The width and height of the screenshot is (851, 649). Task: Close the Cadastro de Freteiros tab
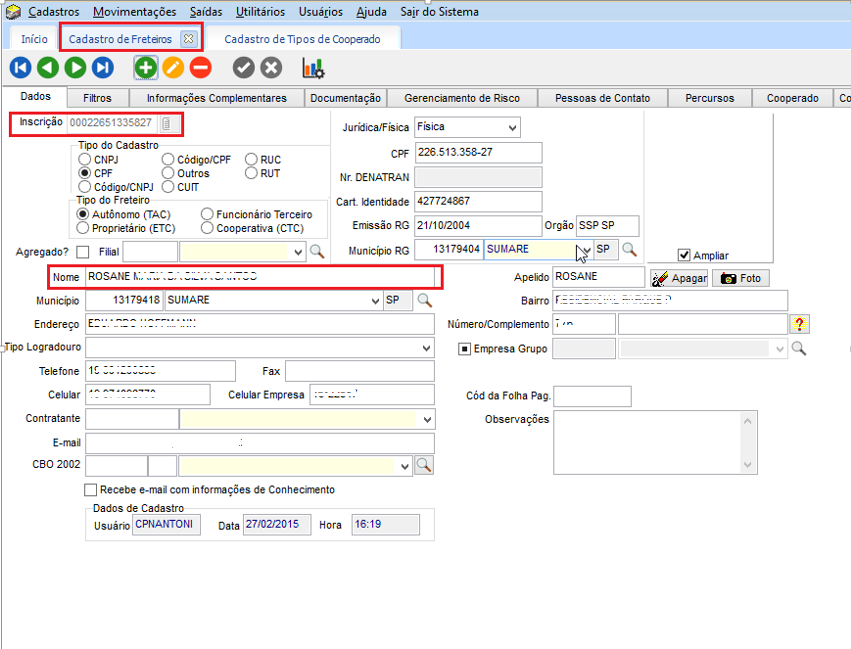[x=188, y=39]
